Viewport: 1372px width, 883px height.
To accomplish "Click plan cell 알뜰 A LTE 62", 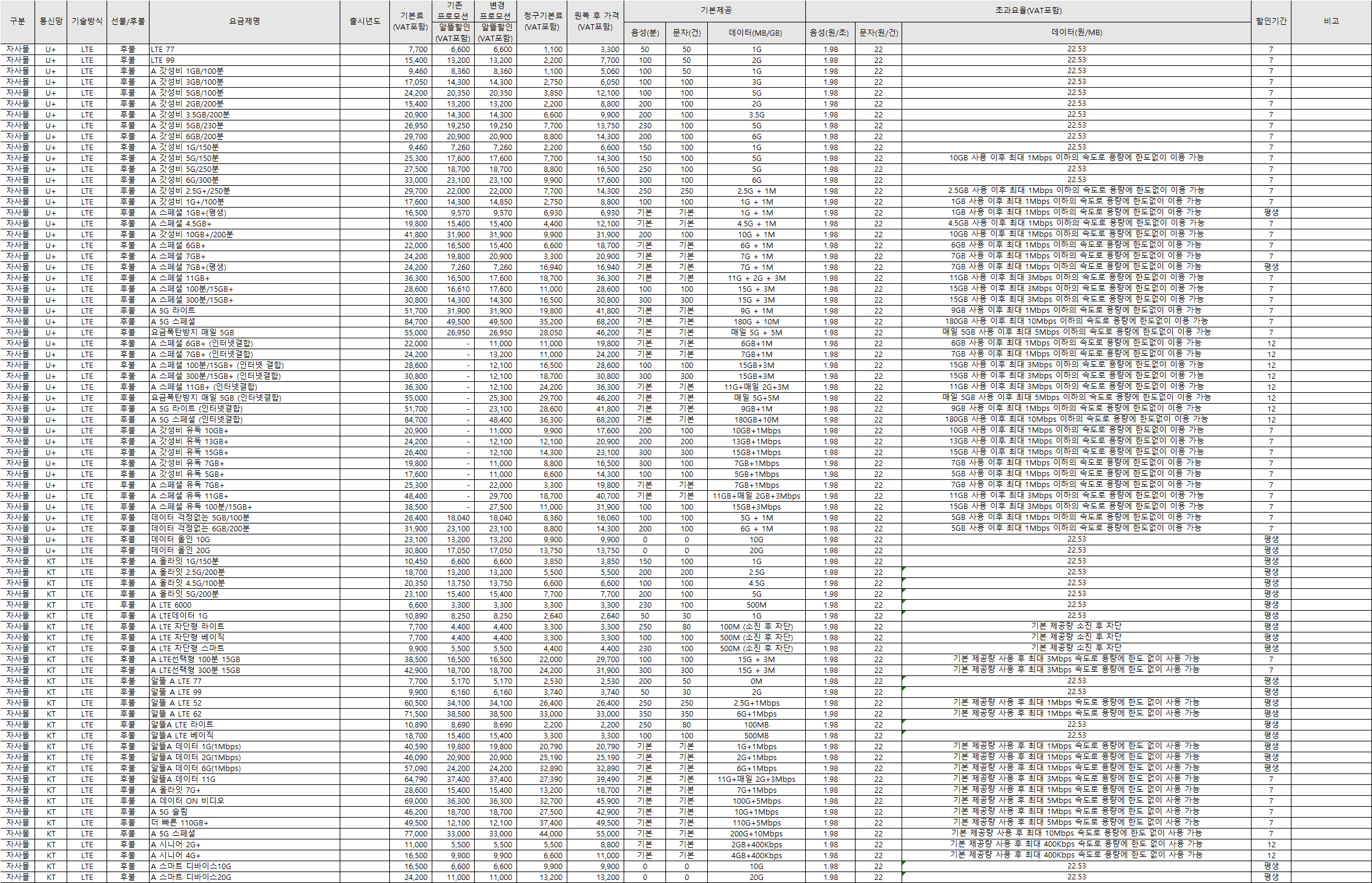I will tap(245, 714).
